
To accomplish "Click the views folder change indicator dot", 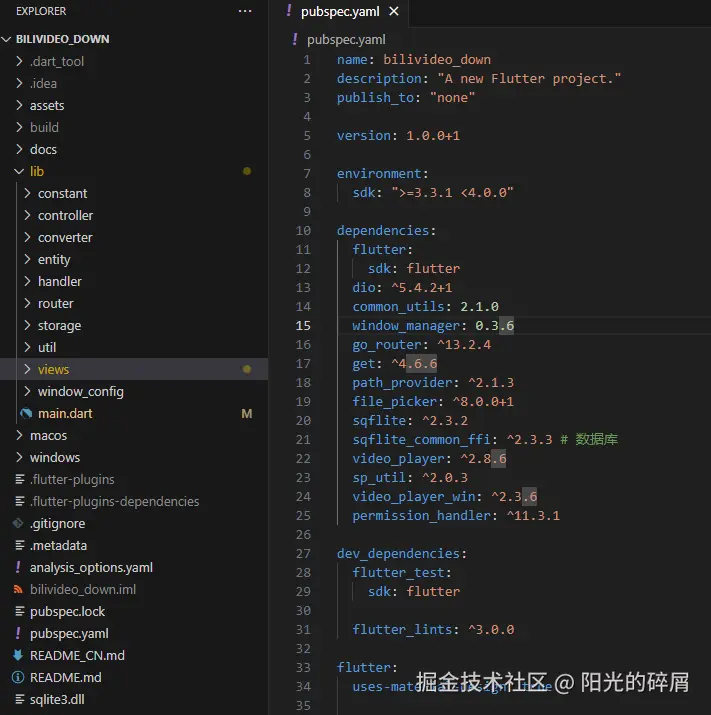I will pos(247,369).
